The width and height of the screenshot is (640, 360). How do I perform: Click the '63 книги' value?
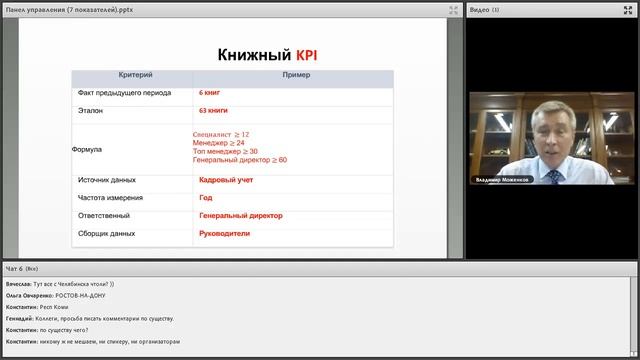[x=213, y=111]
